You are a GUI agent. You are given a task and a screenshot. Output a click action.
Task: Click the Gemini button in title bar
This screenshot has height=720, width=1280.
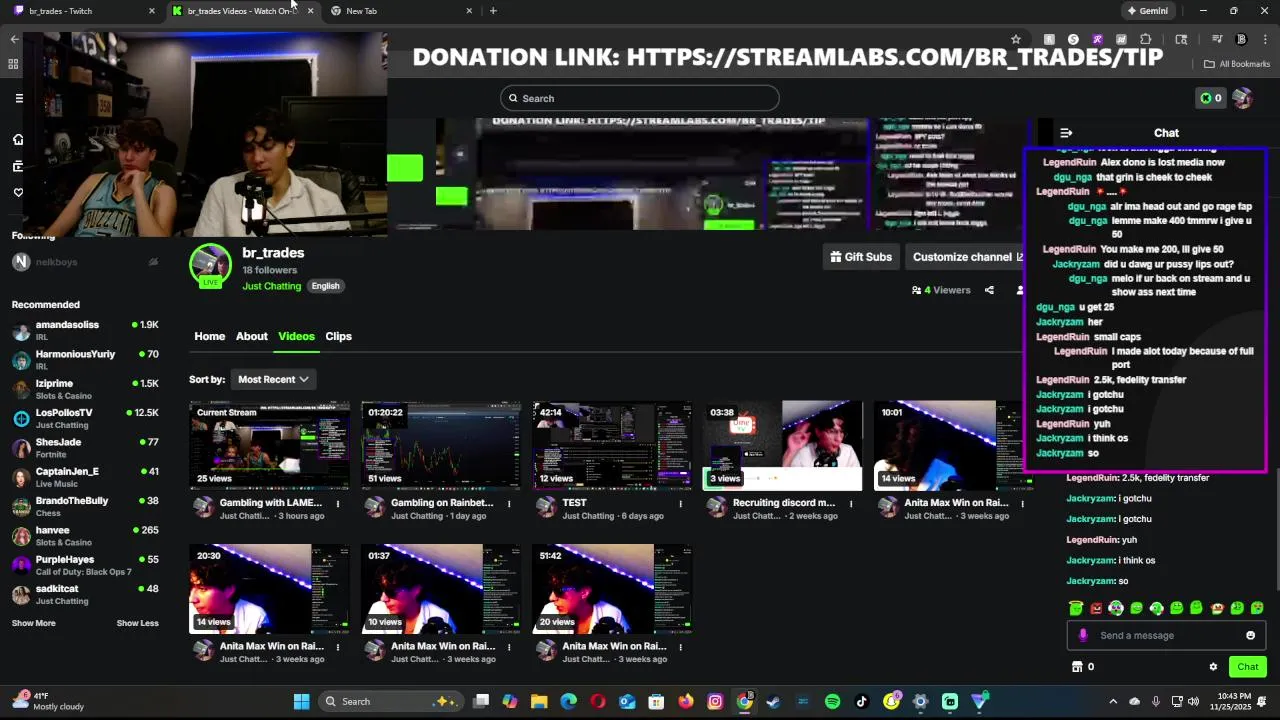point(1147,11)
